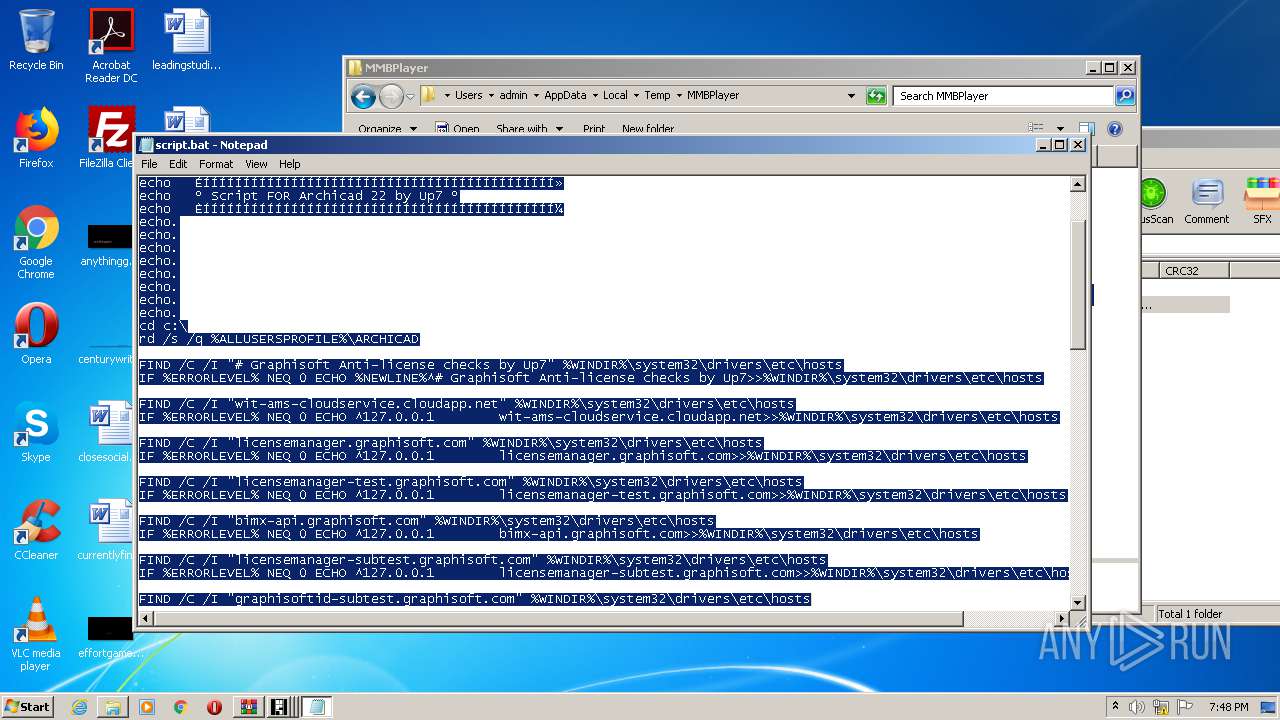Click the CRC32 column header in WinRAR
The width and height of the screenshot is (1280, 720).
tap(1193, 271)
